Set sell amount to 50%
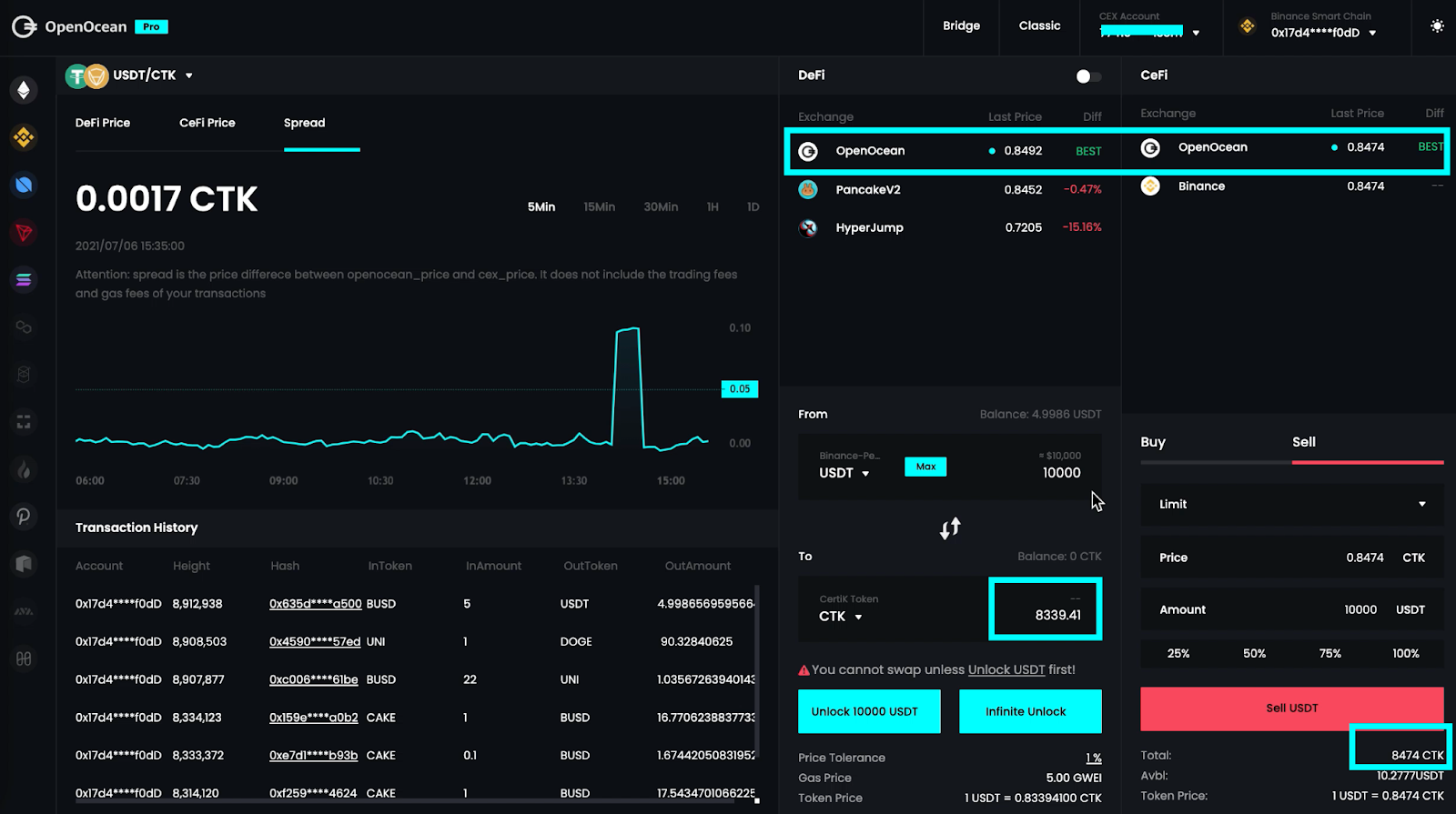 pos(1254,653)
